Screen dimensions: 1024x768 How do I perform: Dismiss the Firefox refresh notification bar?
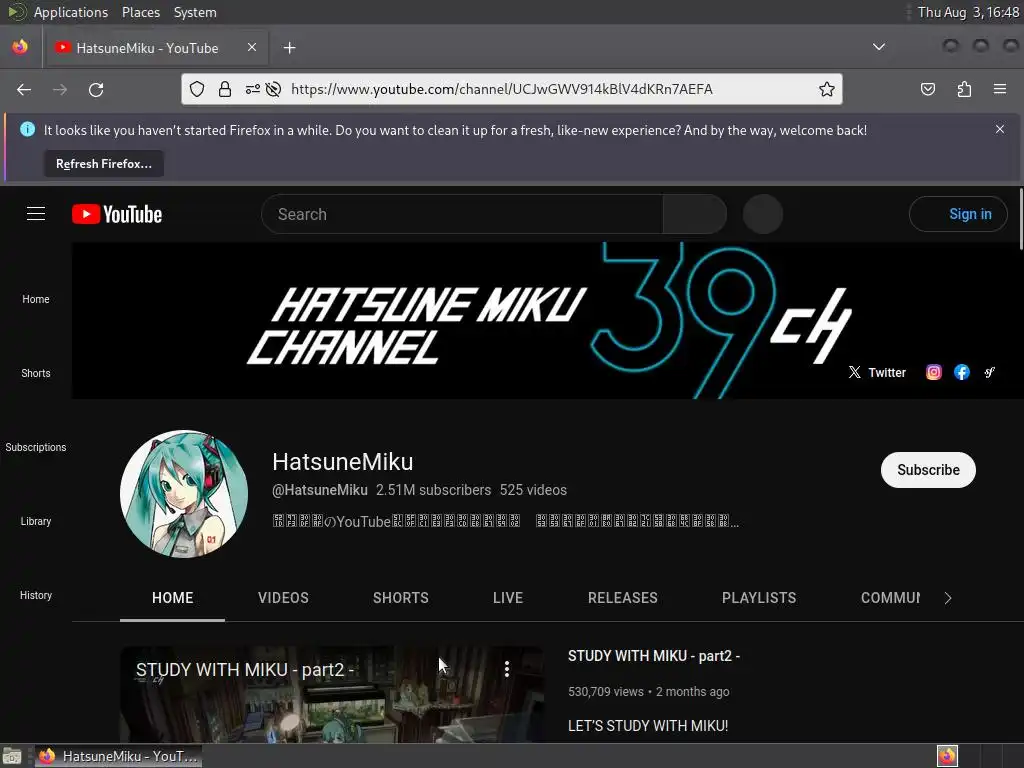[x=1000, y=129]
